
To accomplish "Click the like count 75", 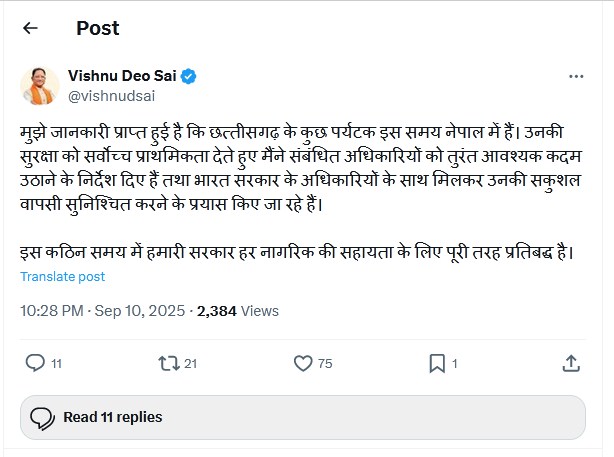I will (x=324, y=365).
